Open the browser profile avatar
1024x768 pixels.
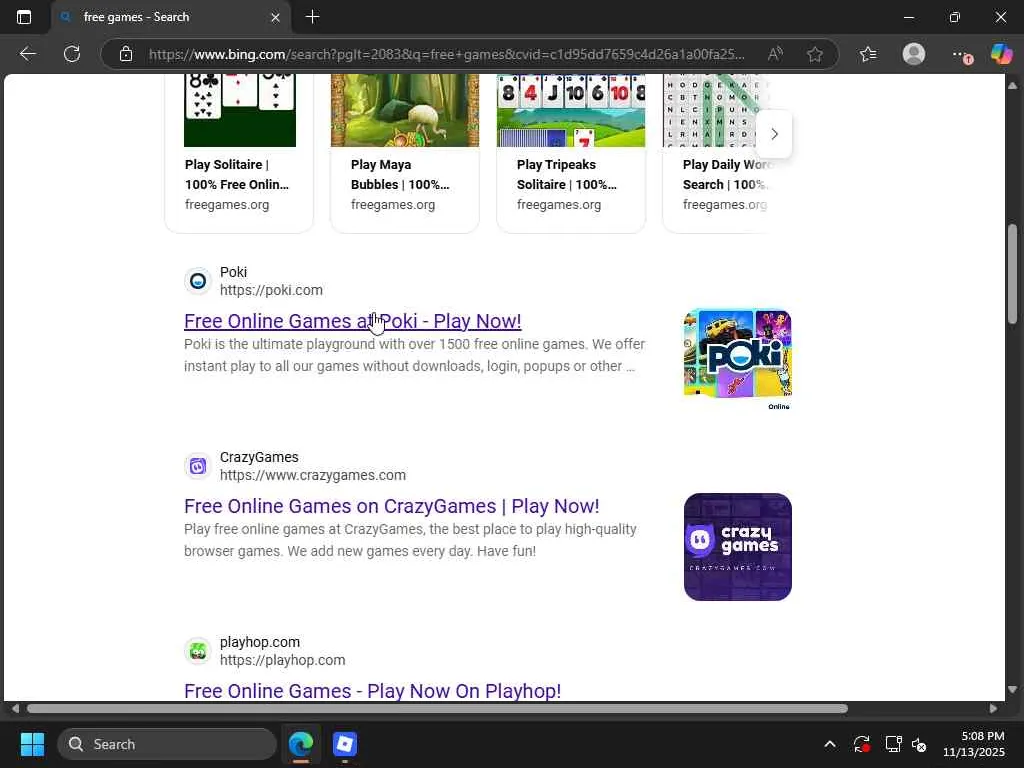point(914,54)
